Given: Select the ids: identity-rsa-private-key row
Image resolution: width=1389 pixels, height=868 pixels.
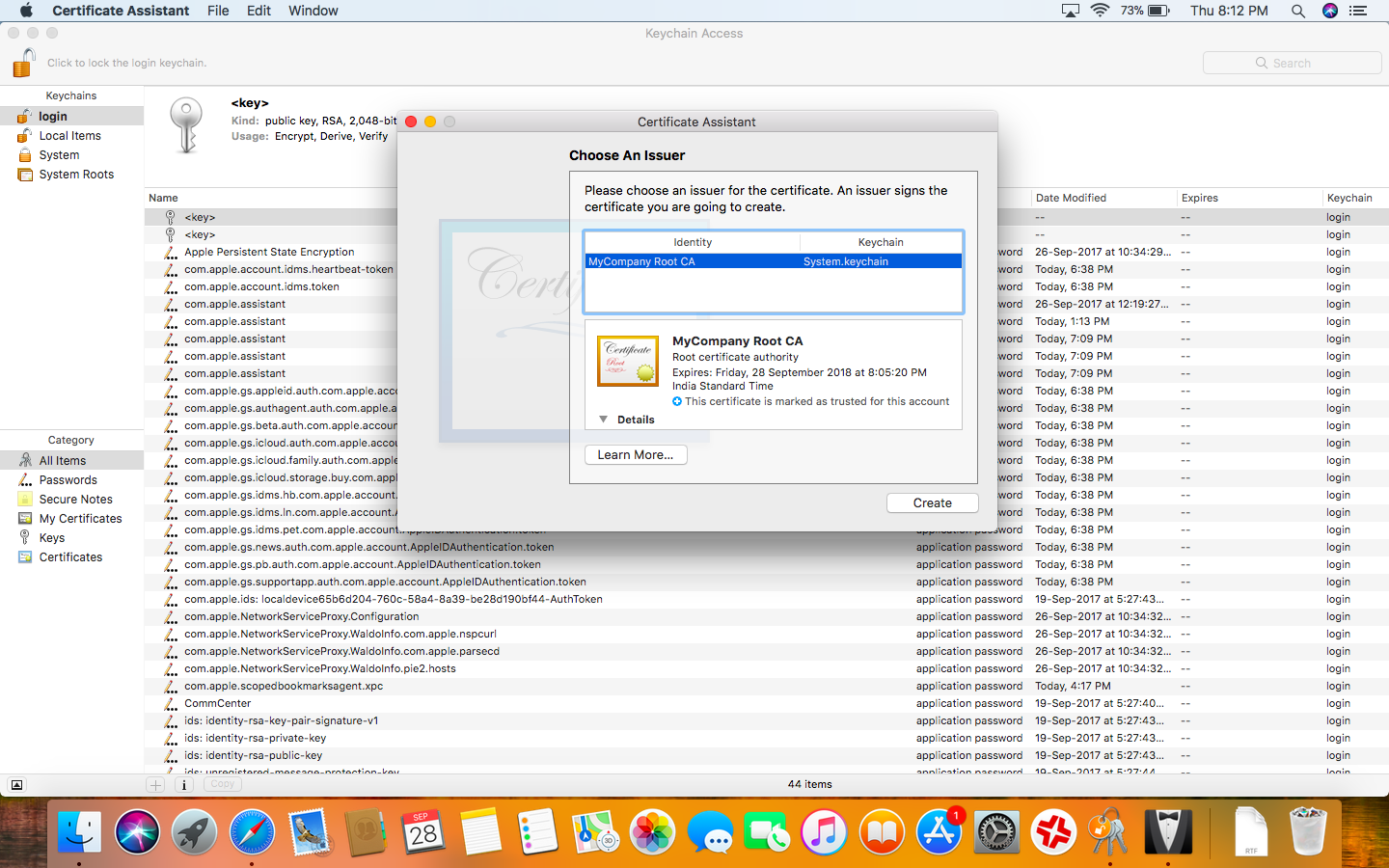Looking at the screenshot, I should tap(767, 738).
